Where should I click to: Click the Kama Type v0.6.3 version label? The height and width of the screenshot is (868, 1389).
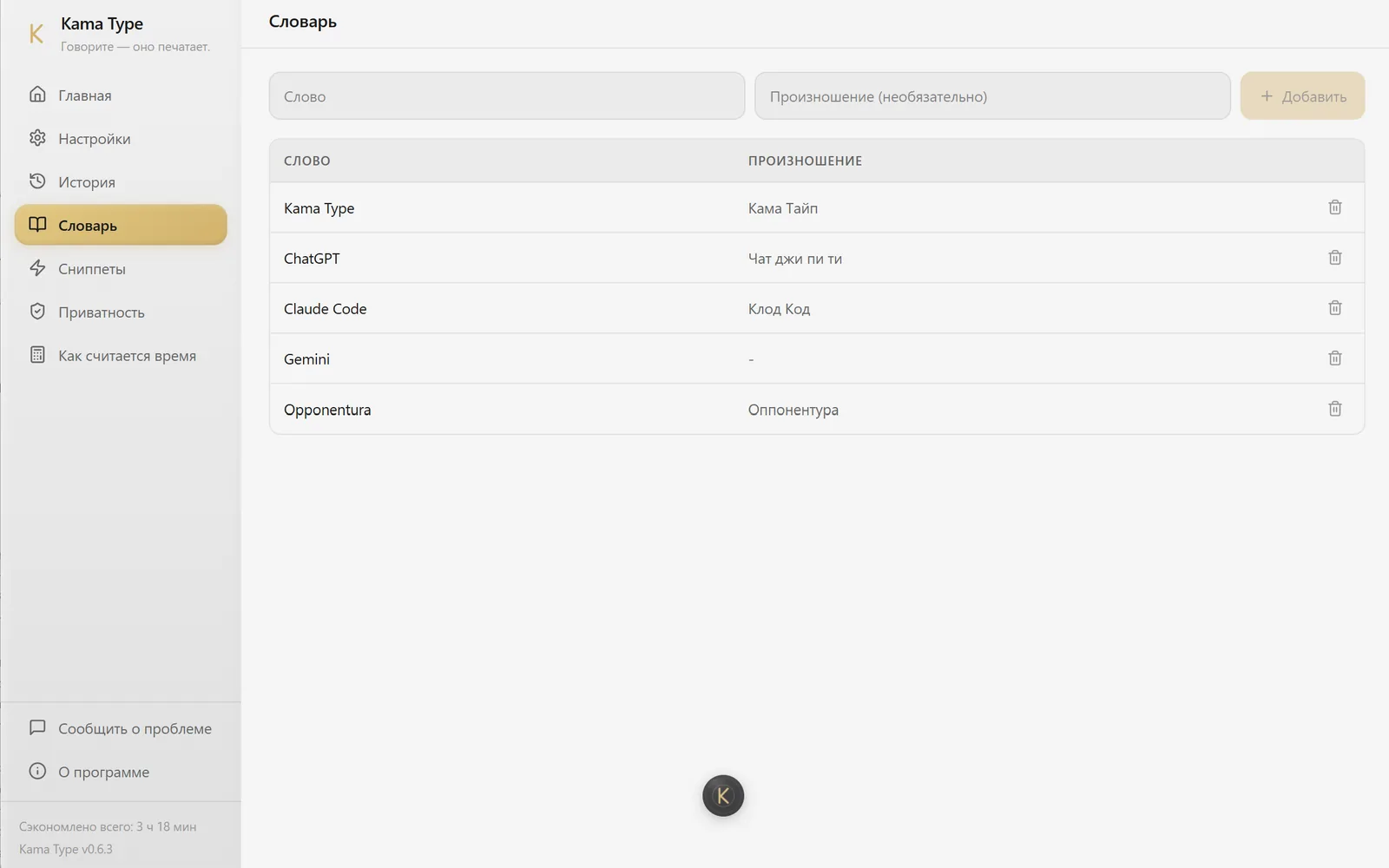tap(66, 849)
